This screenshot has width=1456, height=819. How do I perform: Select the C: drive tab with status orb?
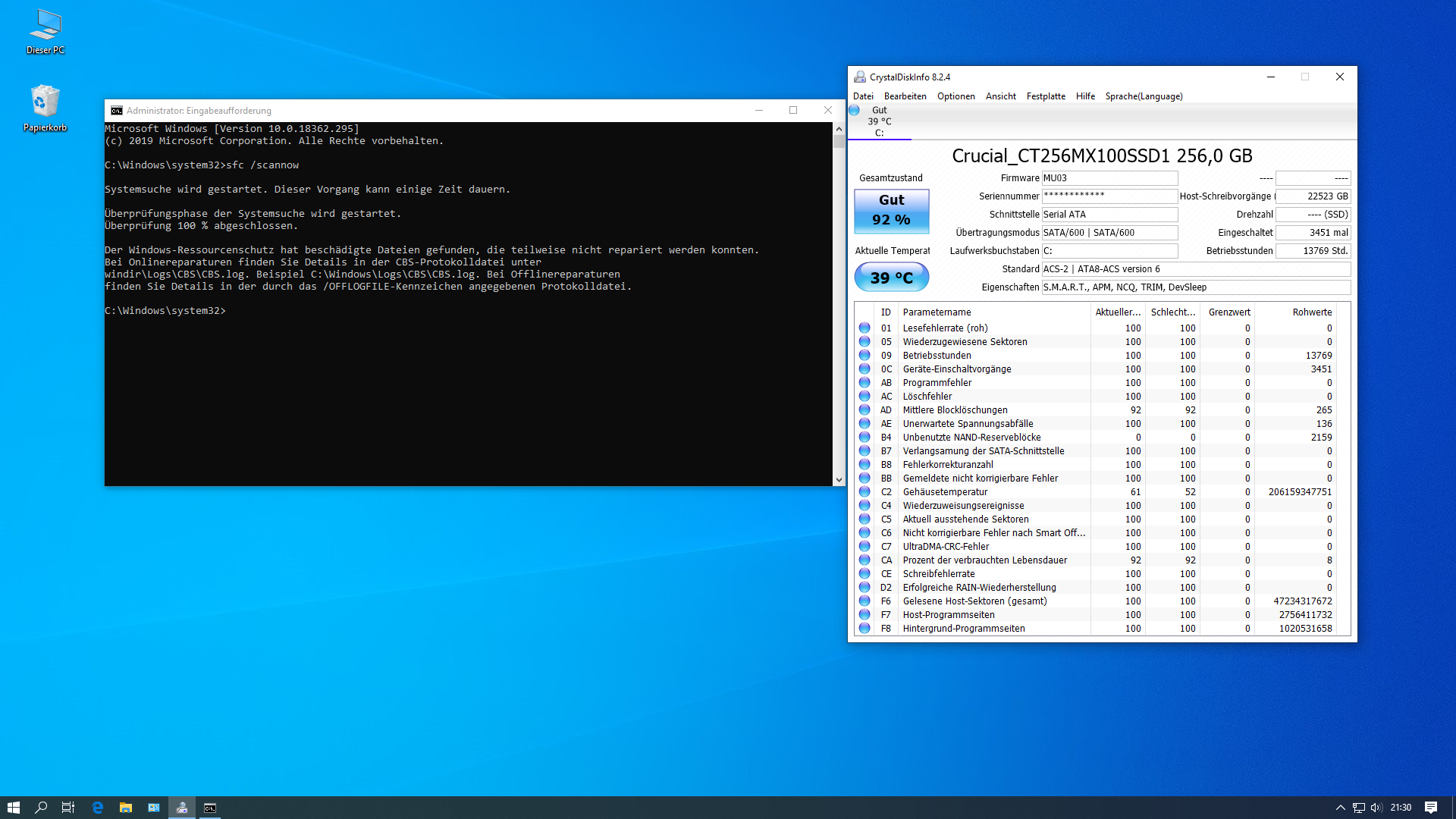(878, 121)
